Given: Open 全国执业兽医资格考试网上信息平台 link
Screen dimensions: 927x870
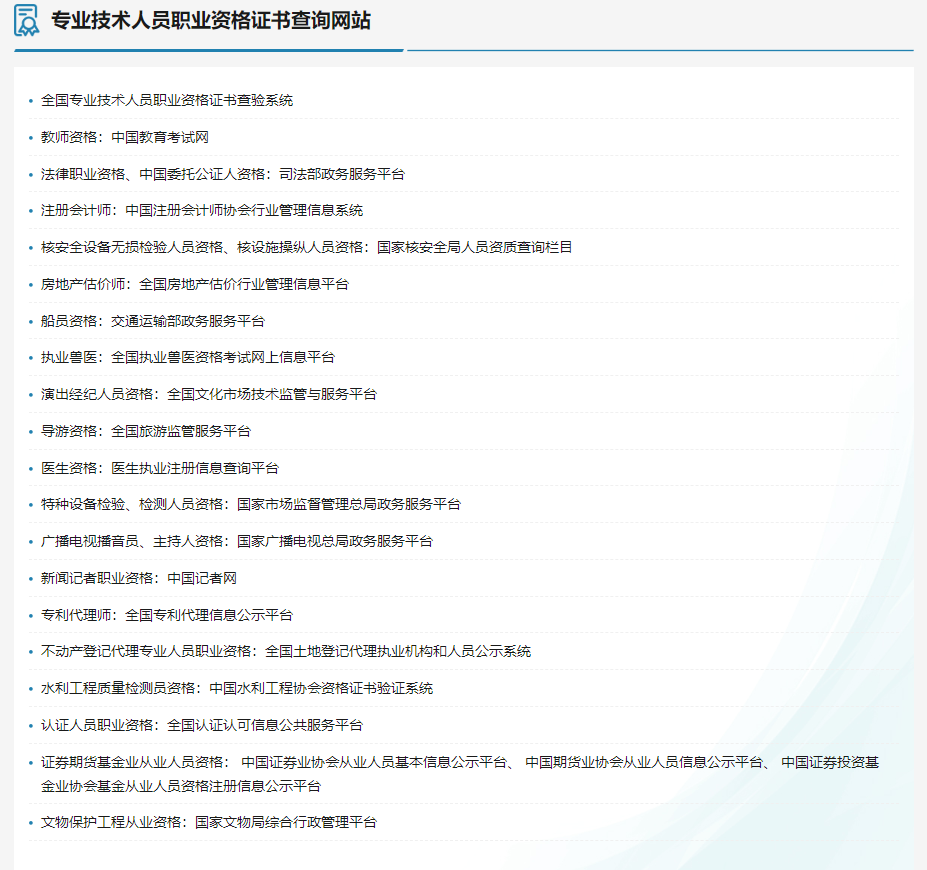Looking at the screenshot, I should (223, 358).
